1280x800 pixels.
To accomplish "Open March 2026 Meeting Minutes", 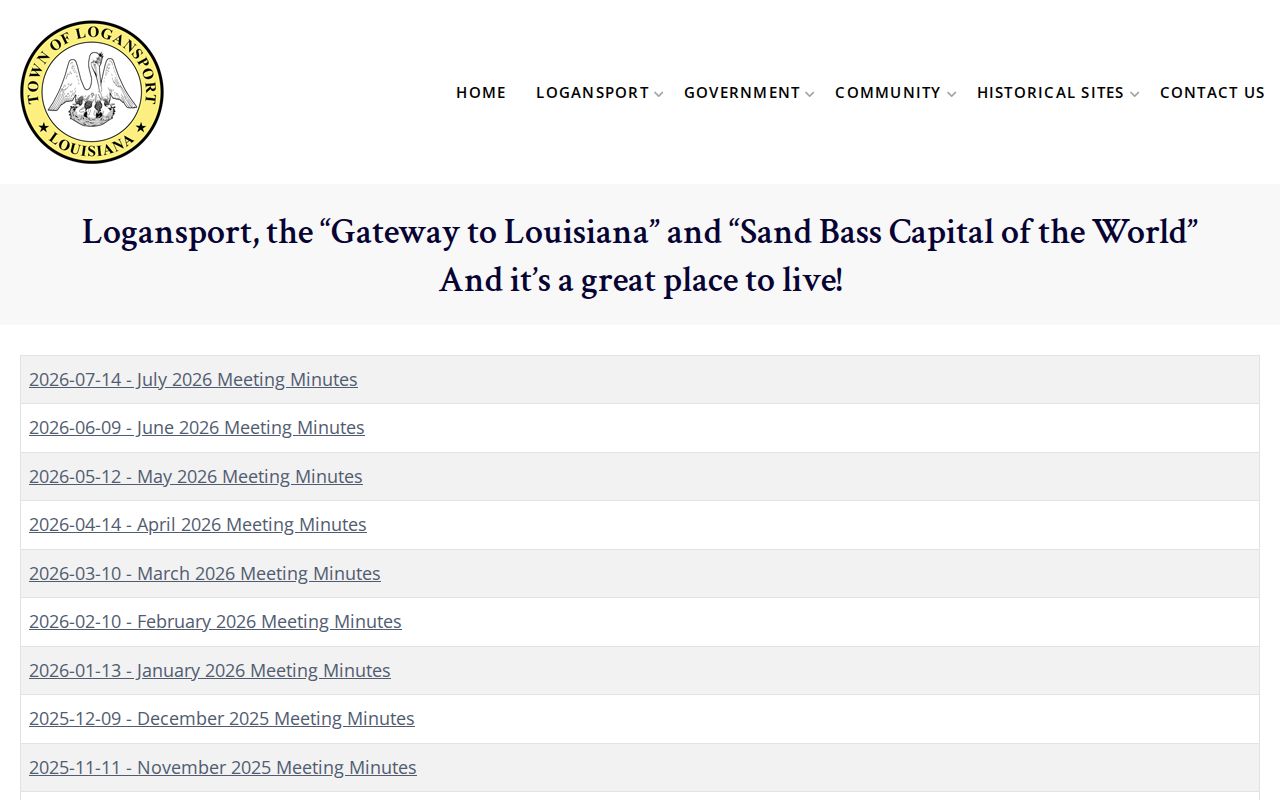I will click(x=205, y=574).
